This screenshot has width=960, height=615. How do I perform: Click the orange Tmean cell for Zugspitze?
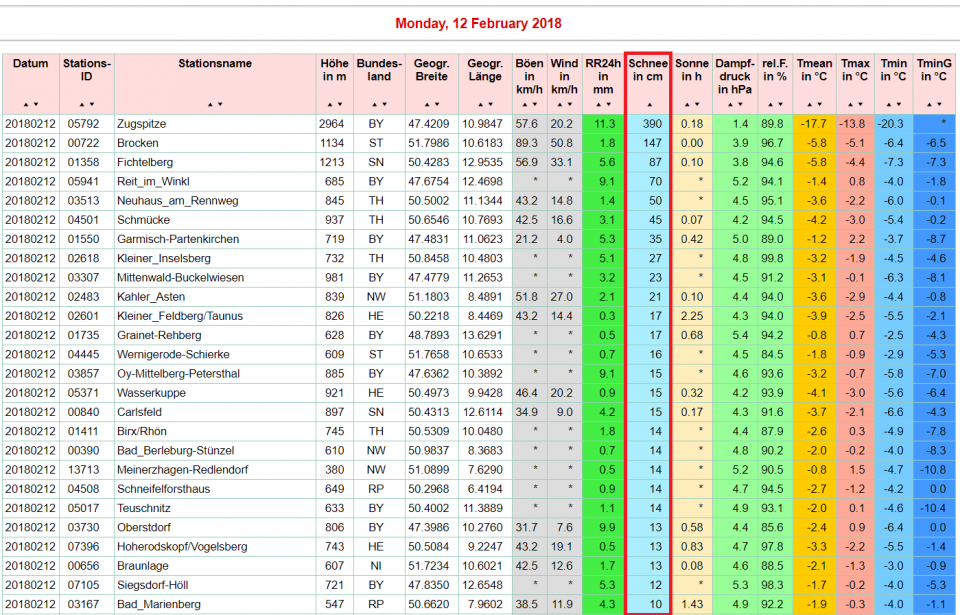(x=814, y=124)
